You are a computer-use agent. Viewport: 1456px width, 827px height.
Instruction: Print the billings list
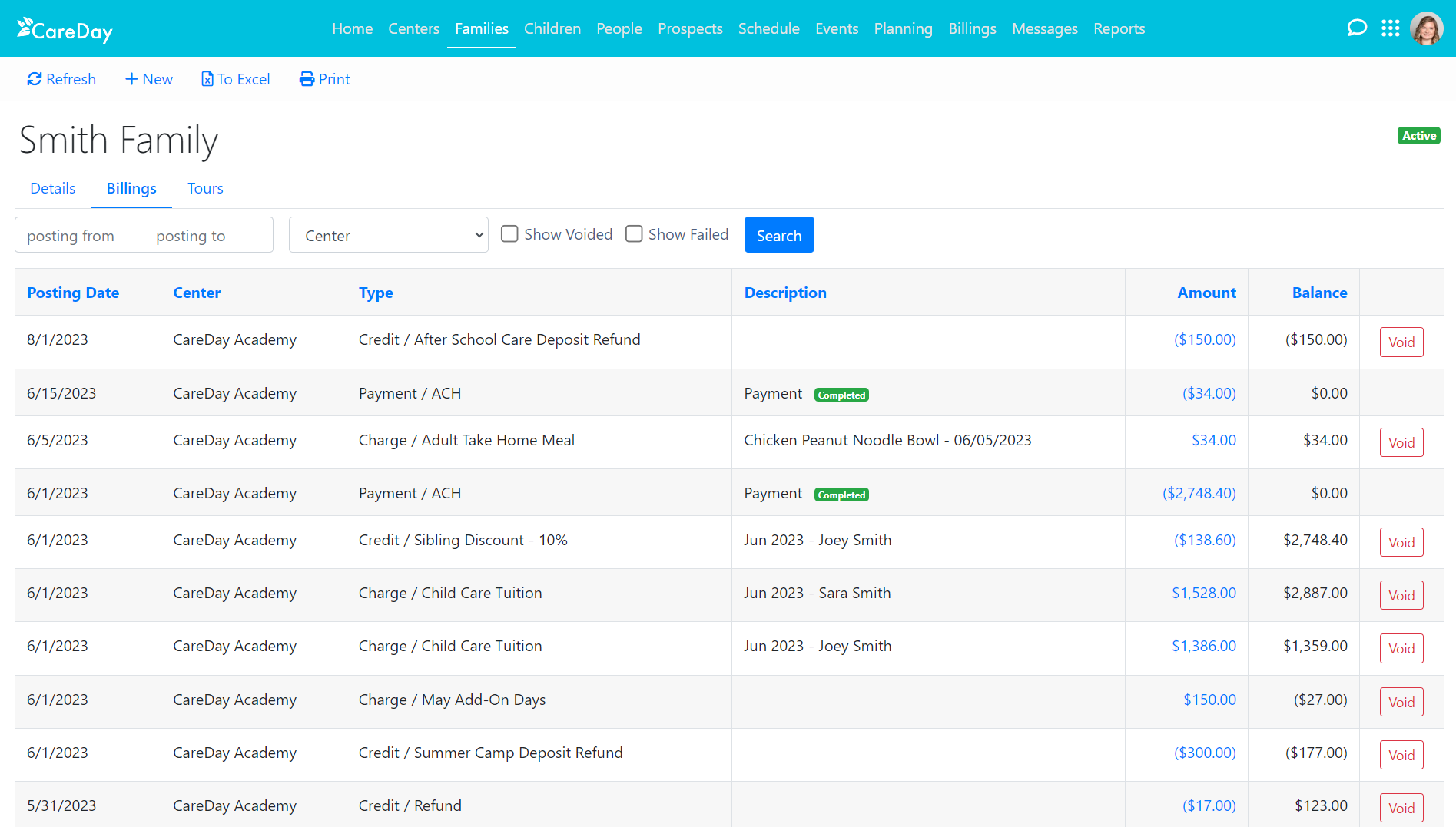(324, 78)
